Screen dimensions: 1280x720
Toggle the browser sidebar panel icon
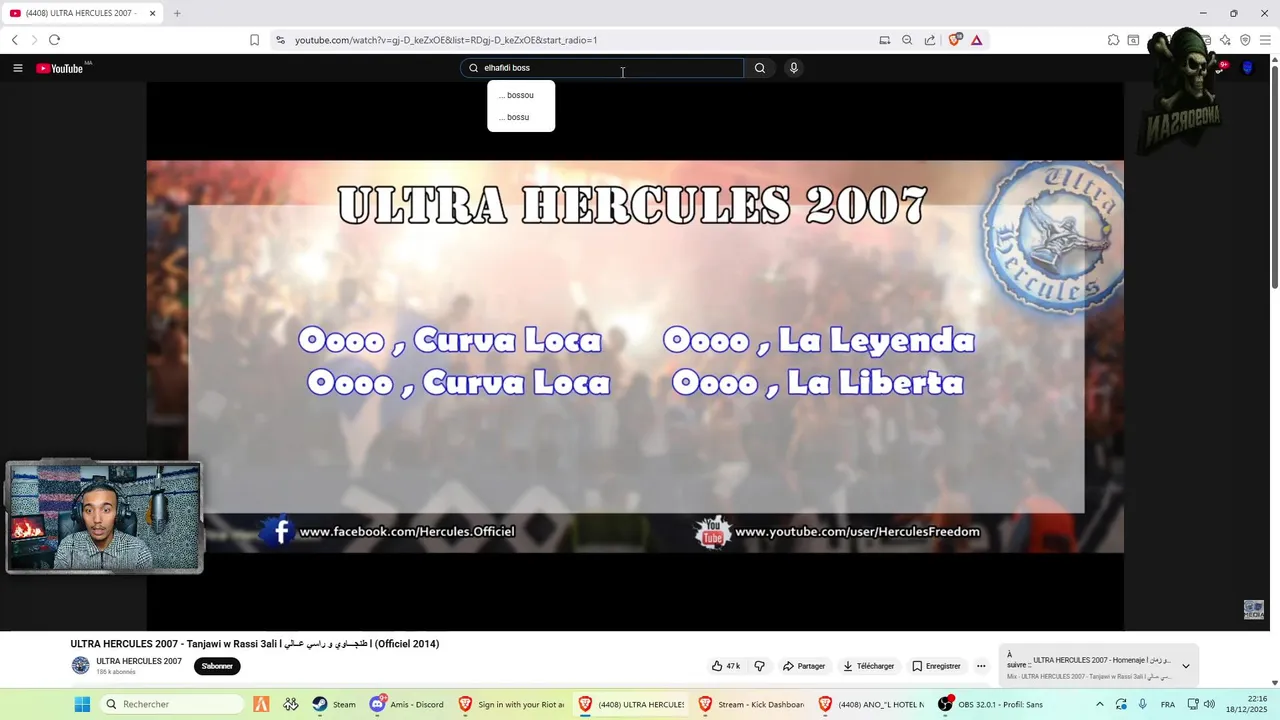[x=1133, y=40]
